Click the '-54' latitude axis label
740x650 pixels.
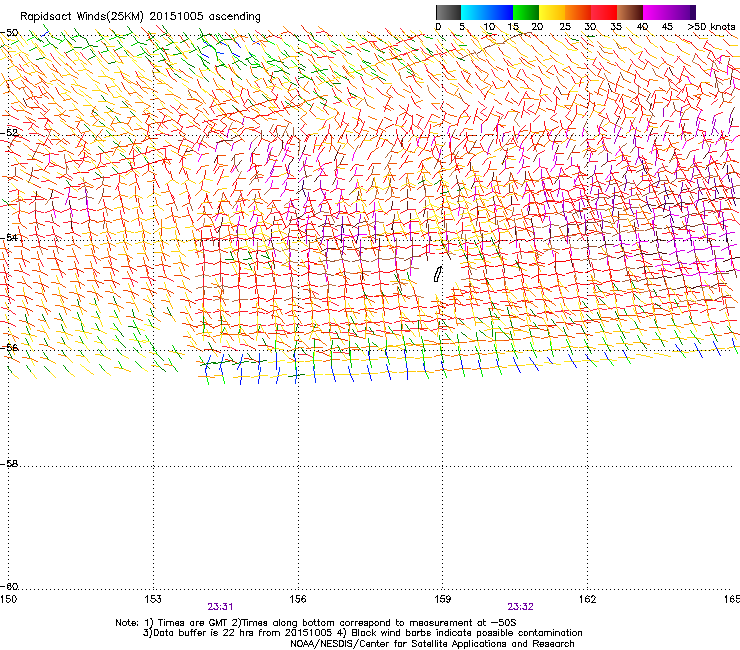tap(9, 237)
